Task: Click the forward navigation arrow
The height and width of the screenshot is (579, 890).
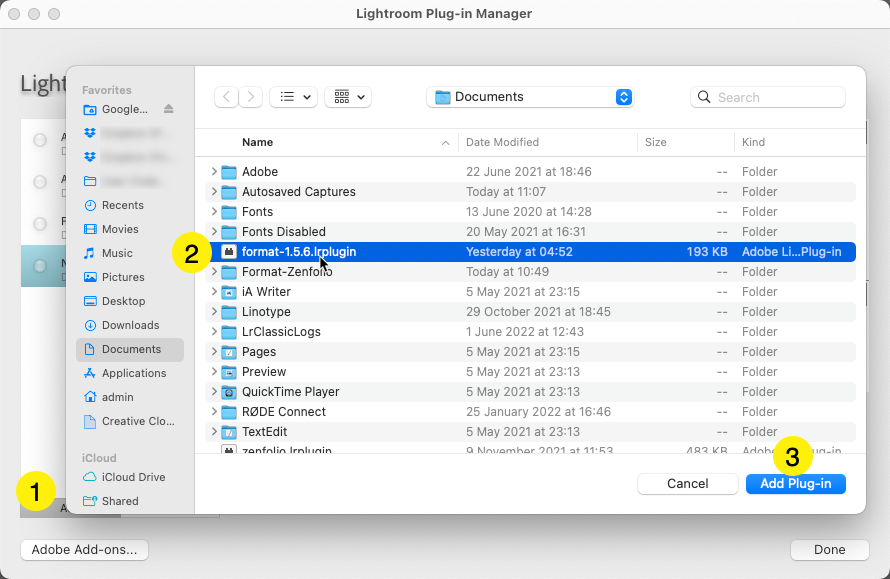Action: pyautogui.click(x=251, y=97)
